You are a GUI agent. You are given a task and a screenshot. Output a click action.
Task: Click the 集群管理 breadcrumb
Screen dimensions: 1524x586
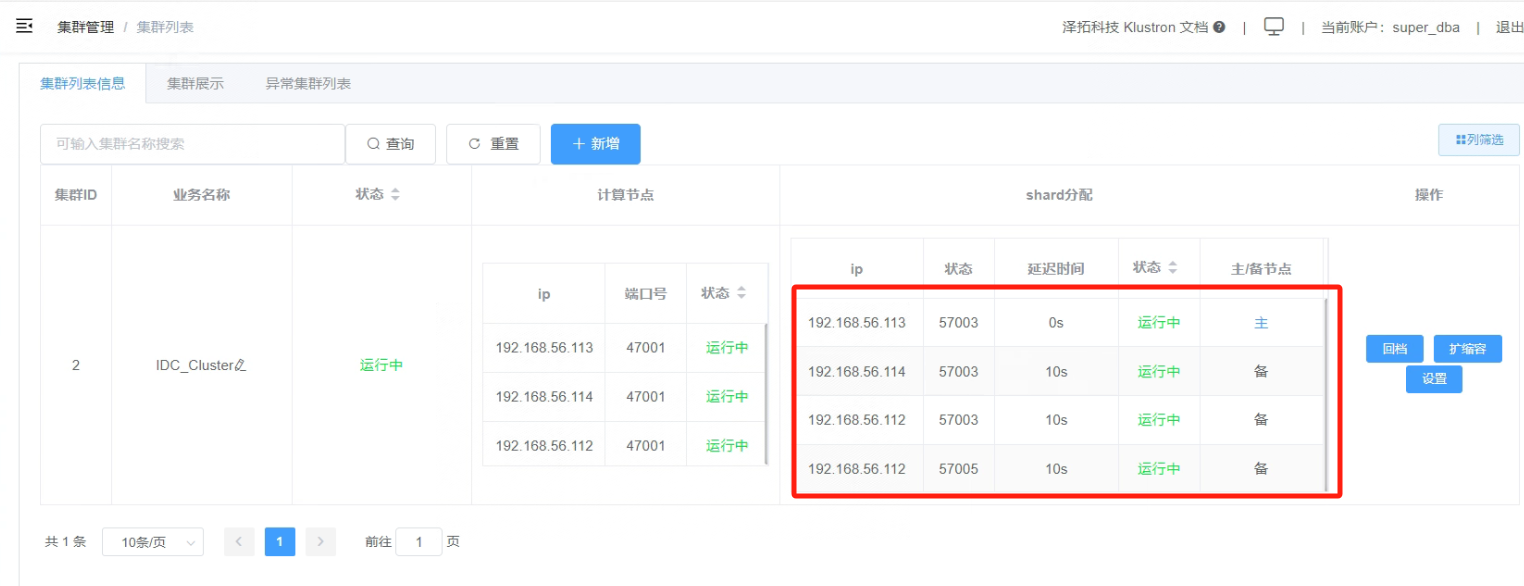coord(86,27)
